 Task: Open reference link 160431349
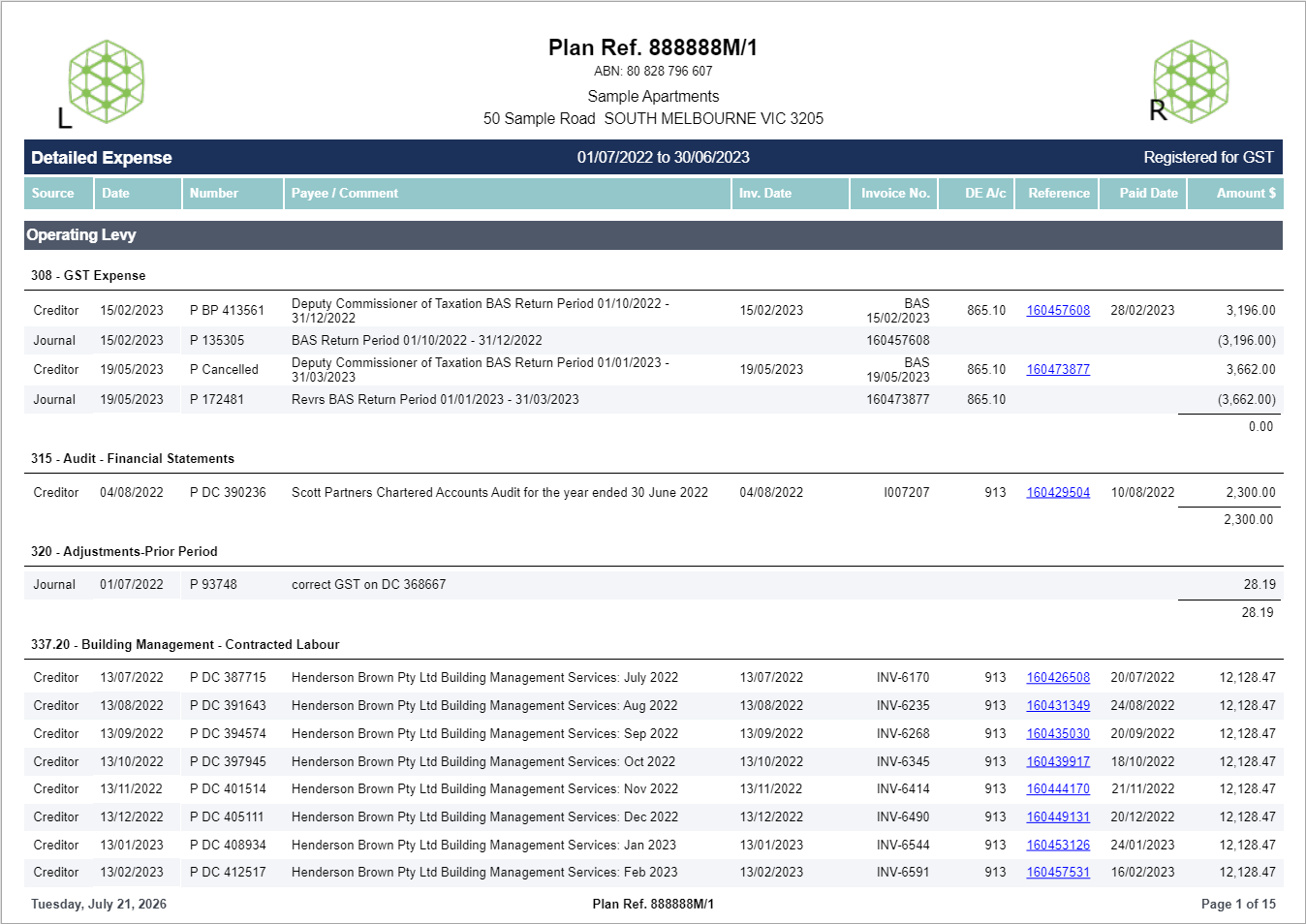coord(1058,706)
